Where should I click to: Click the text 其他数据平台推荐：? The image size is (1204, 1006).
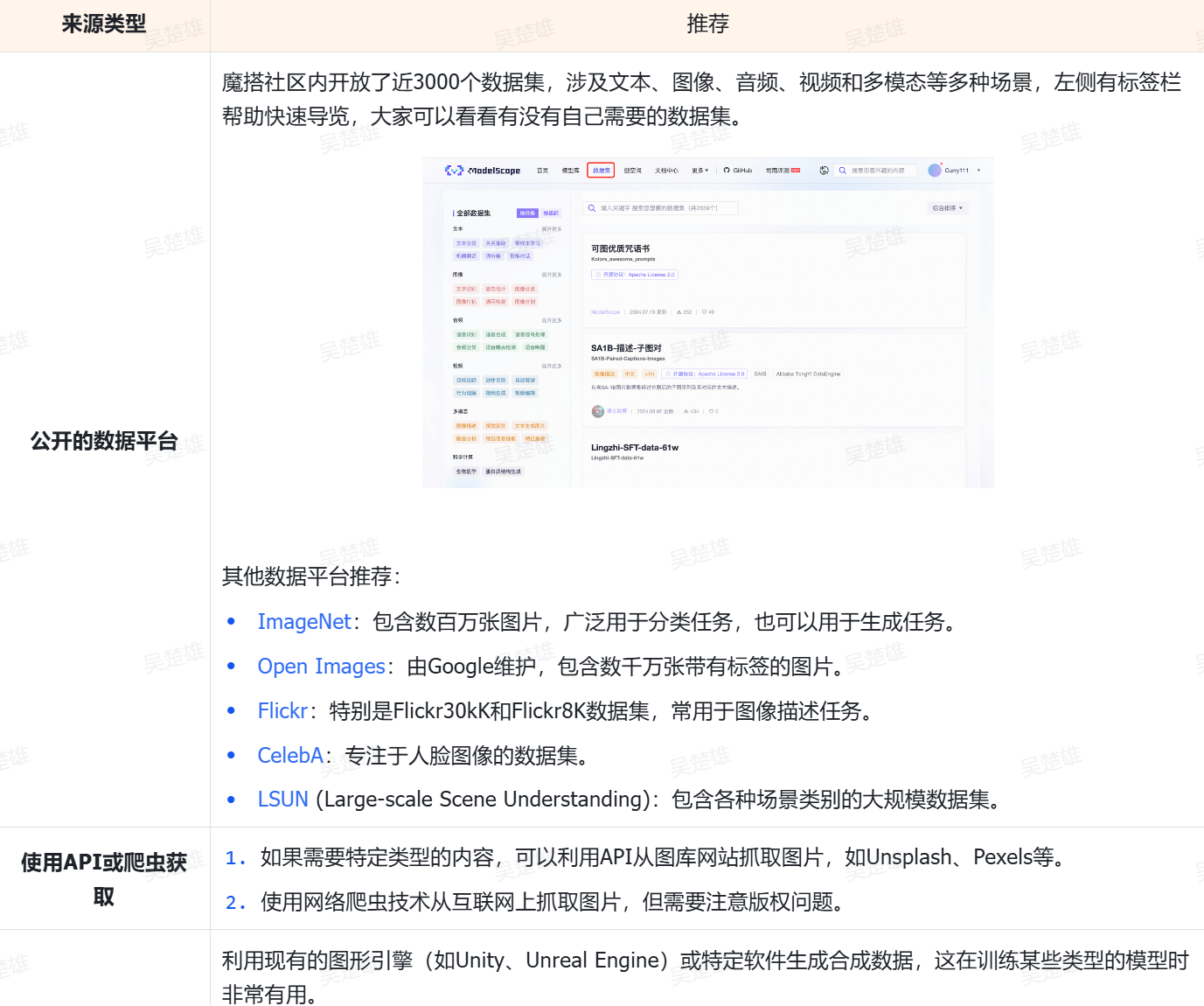[311, 576]
